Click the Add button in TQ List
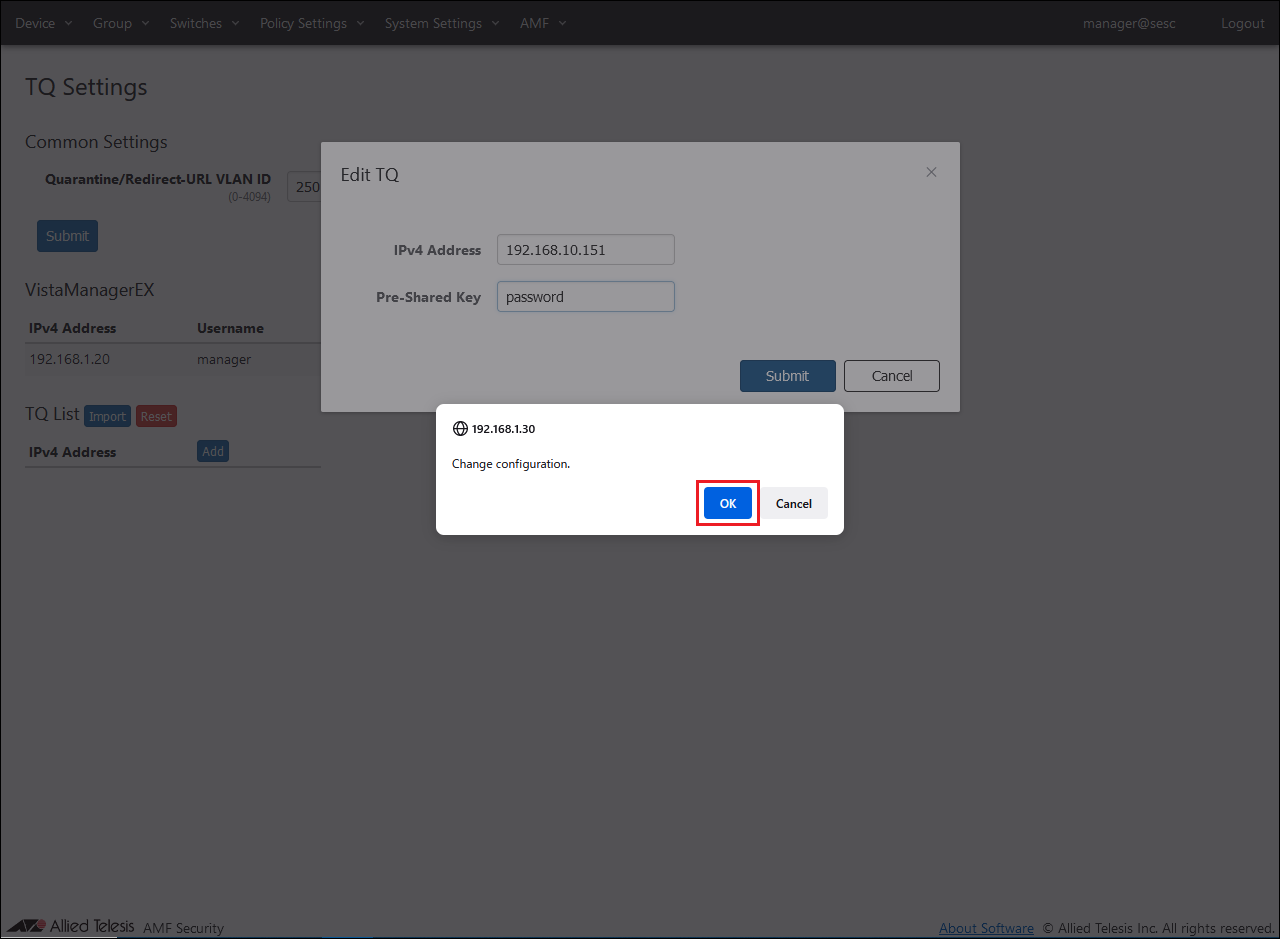The width and height of the screenshot is (1280, 939). (x=213, y=451)
